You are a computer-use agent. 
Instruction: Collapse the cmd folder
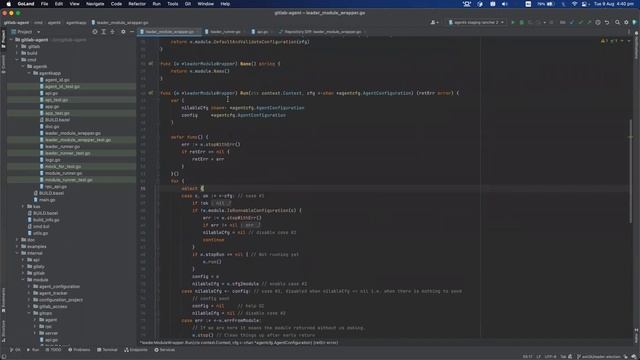[17, 60]
